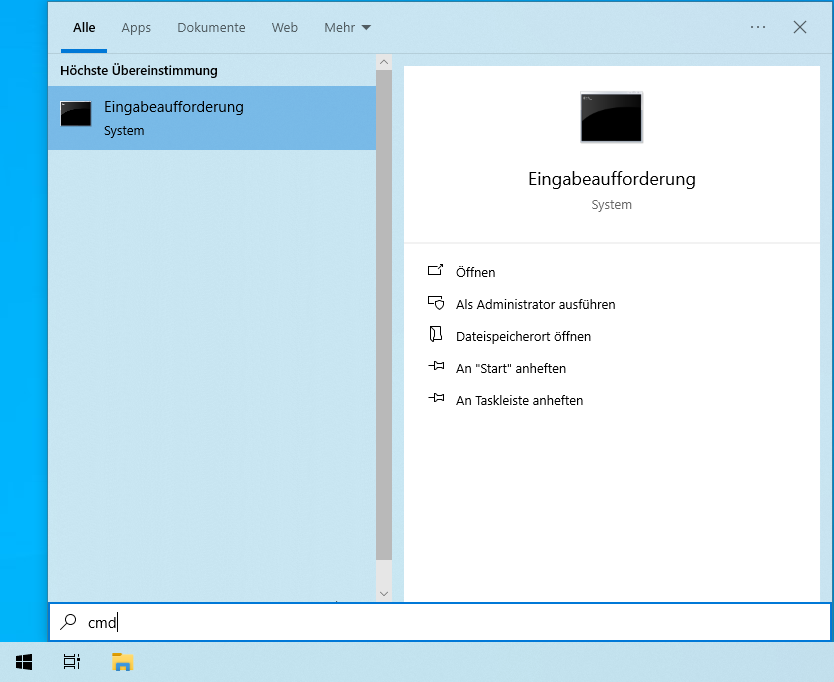The height and width of the screenshot is (682, 834).
Task: Expand the Mehr dropdown filter
Action: pos(347,28)
